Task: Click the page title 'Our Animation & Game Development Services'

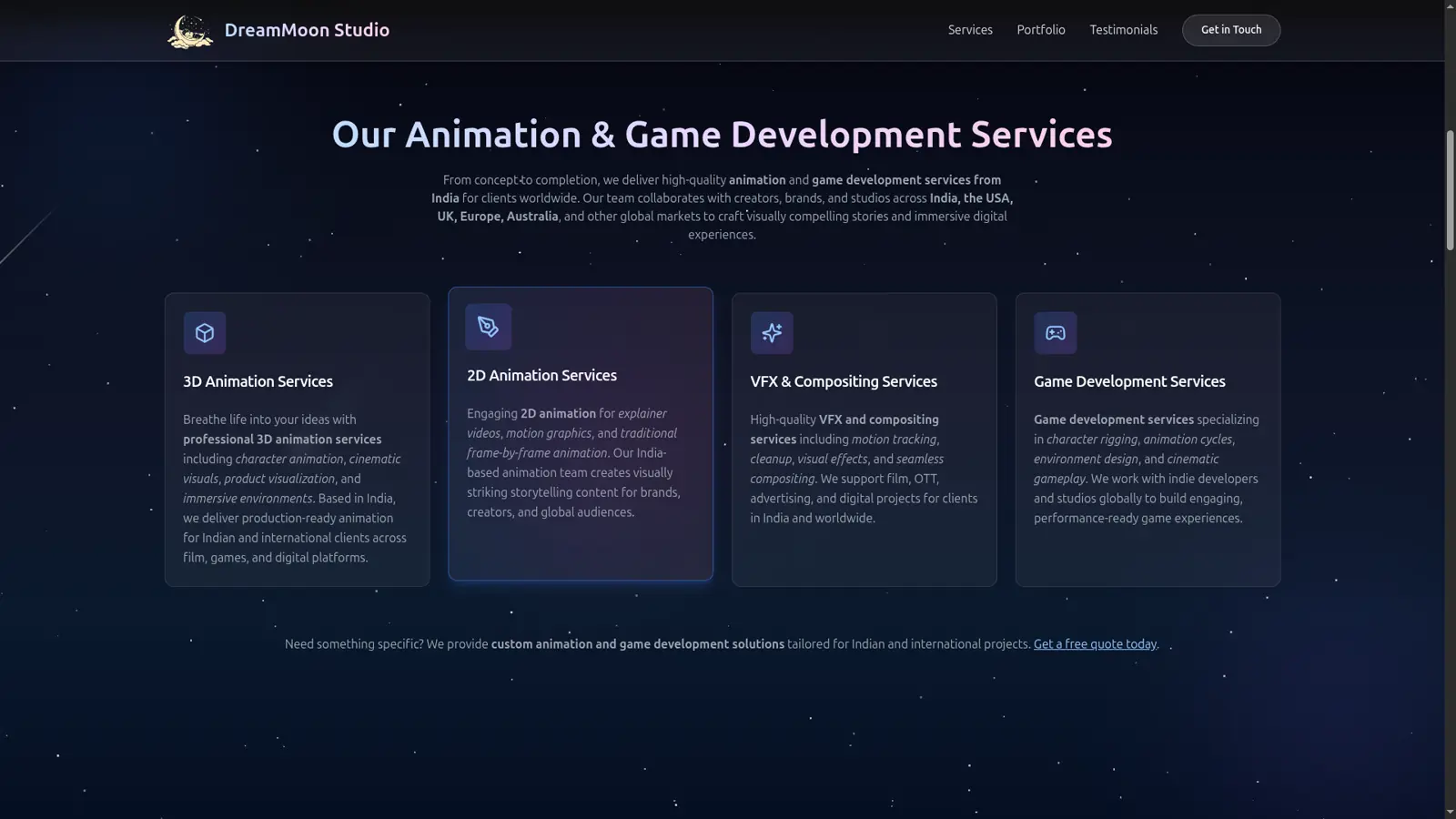Action: click(x=722, y=135)
